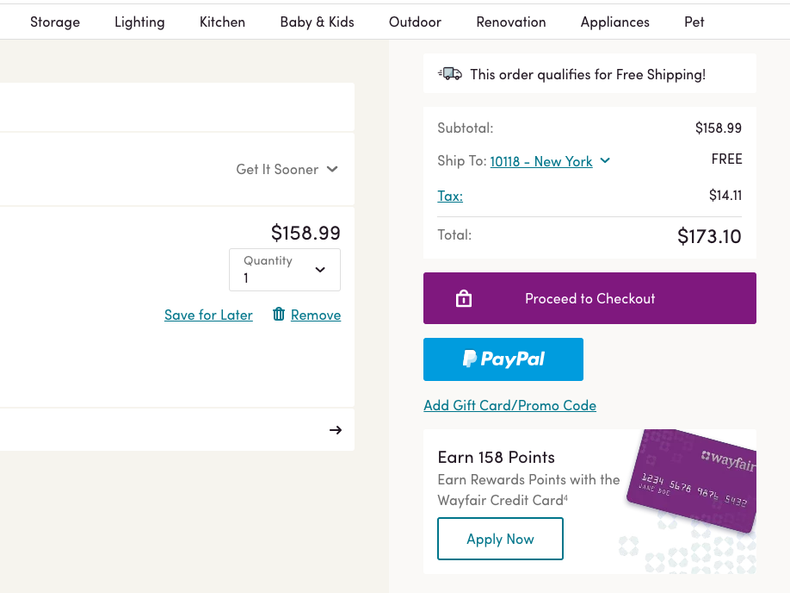This screenshot has width=790, height=593.
Task: Select the Renovation category
Action: [x=511, y=22]
